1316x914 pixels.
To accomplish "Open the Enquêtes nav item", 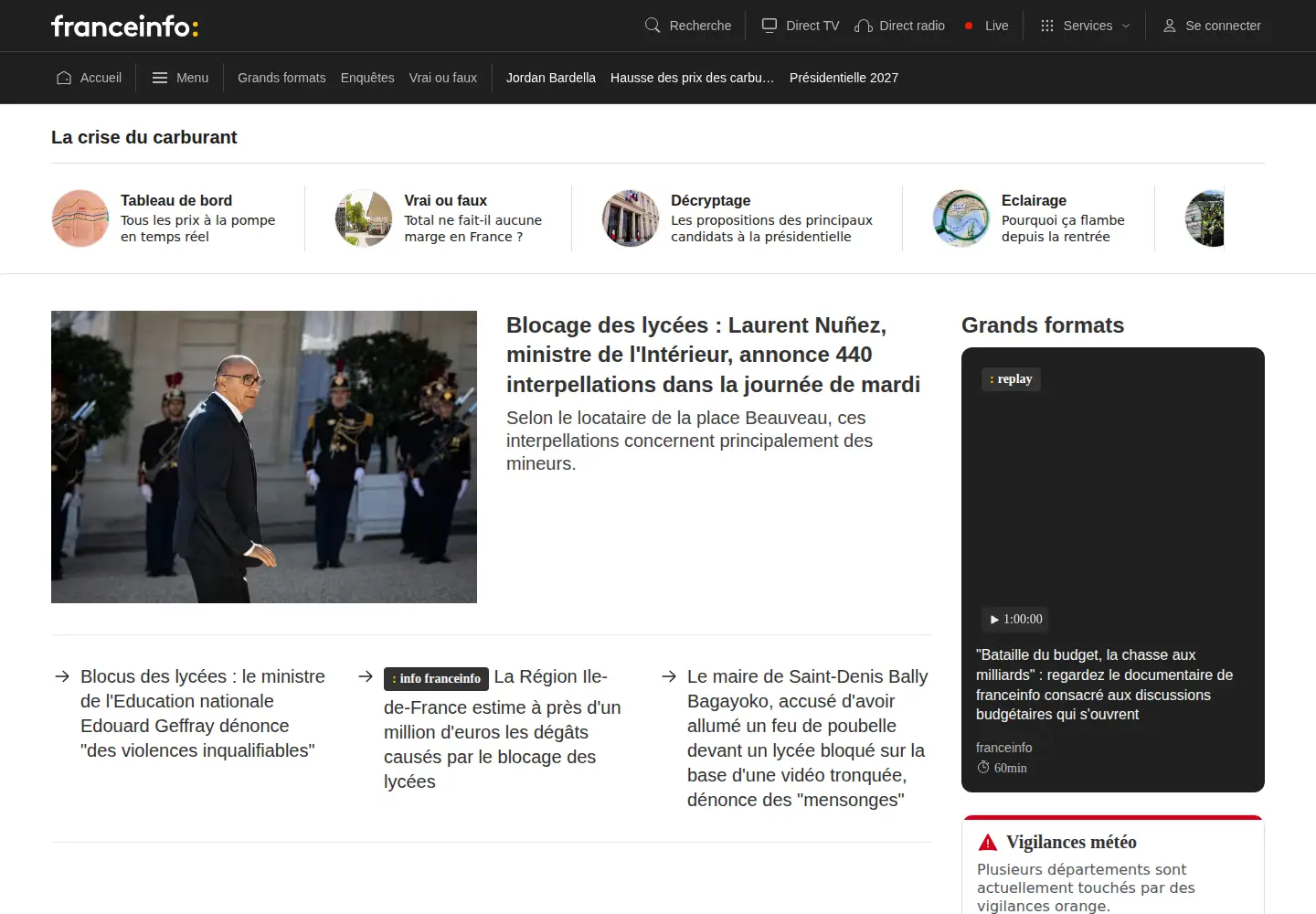I will pos(367,78).
